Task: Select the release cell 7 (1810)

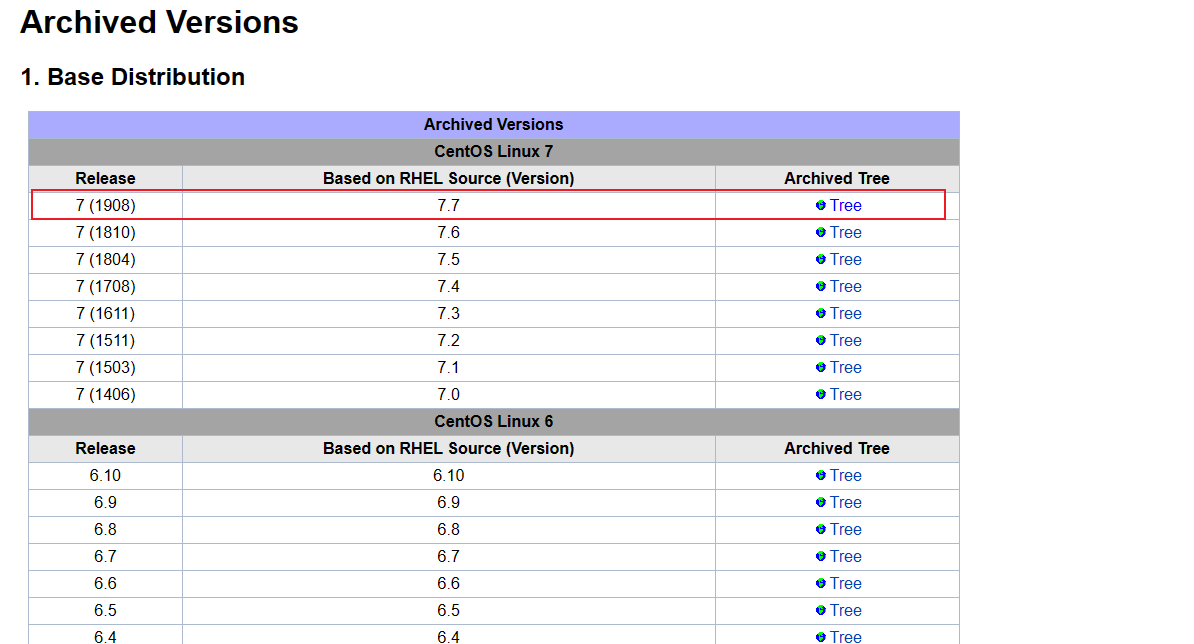Action: coord(105,232)
